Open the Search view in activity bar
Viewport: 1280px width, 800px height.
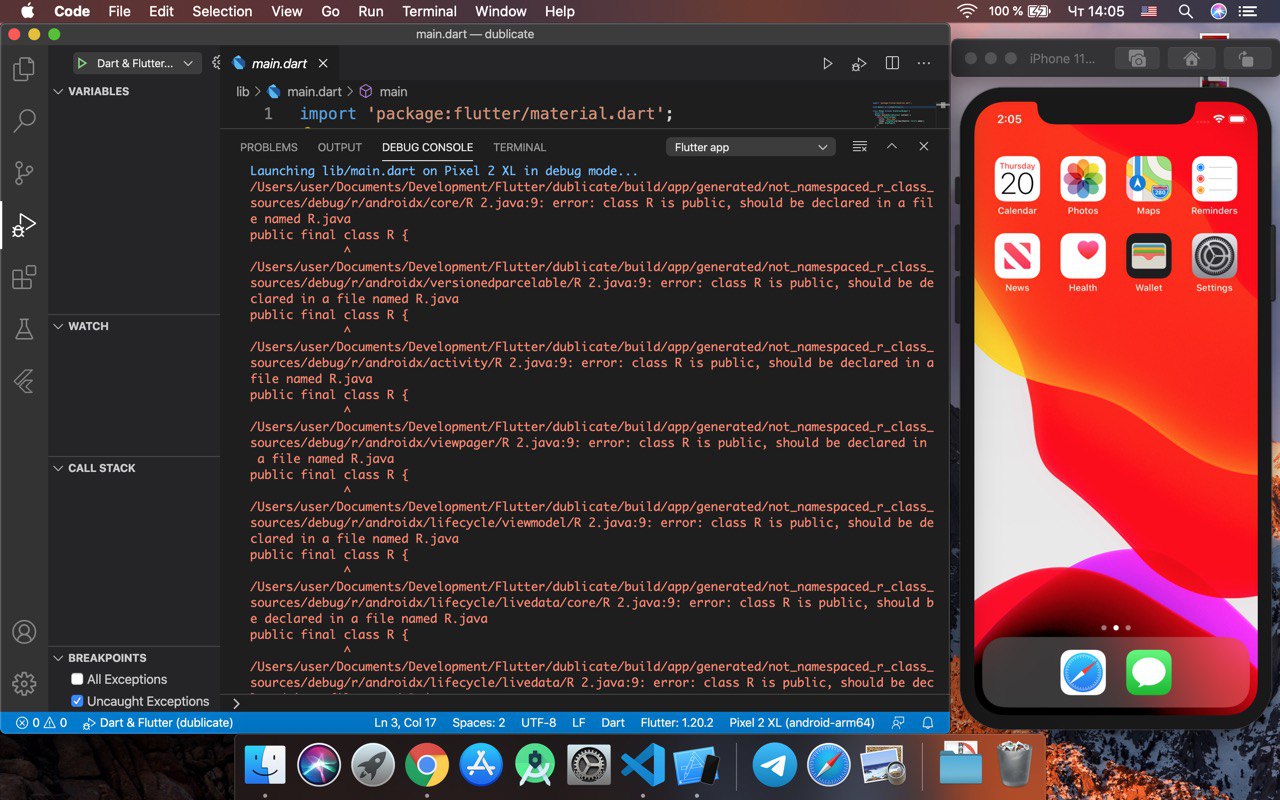(24, 121)
